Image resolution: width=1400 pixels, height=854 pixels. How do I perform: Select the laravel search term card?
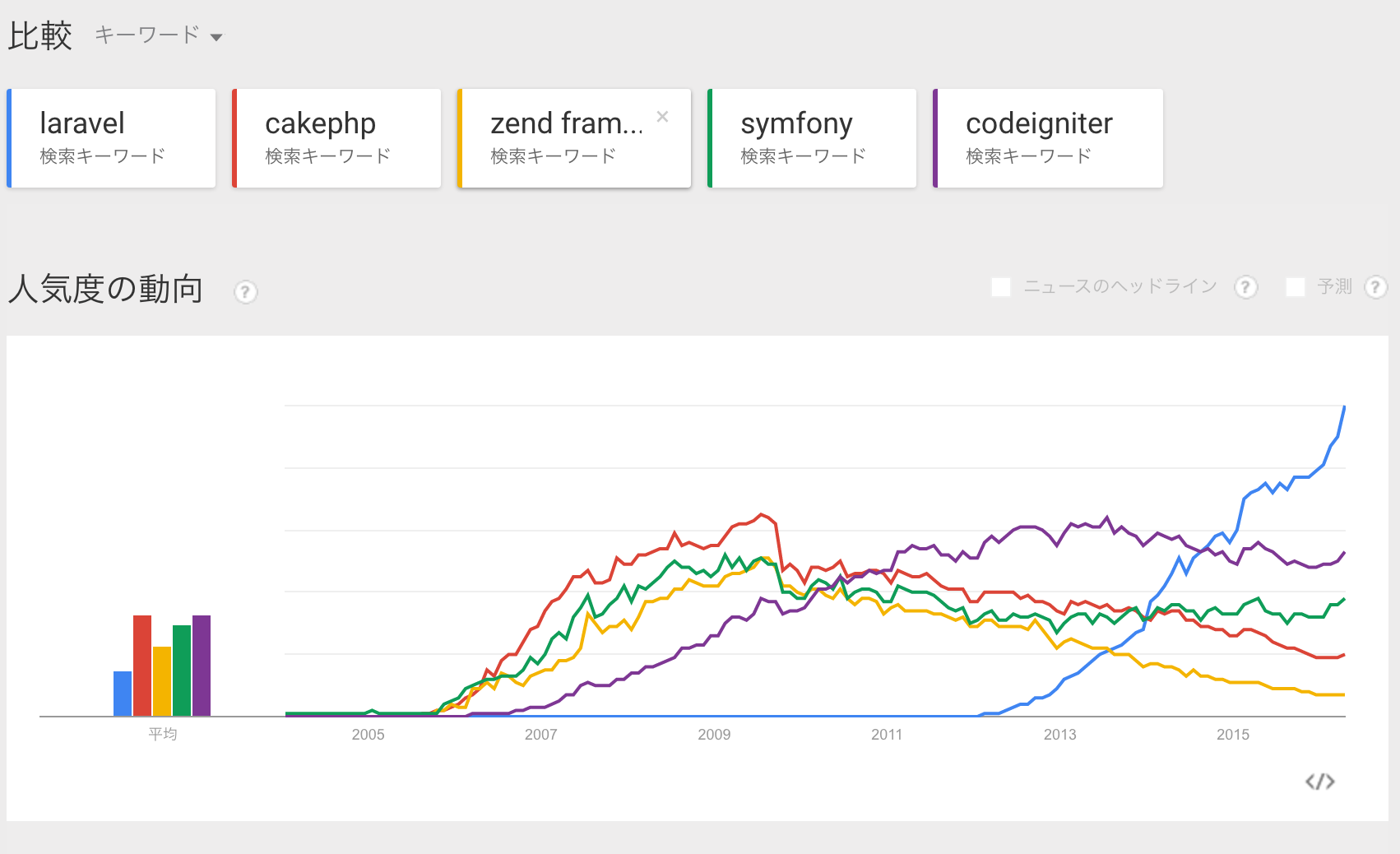(113, 138)
